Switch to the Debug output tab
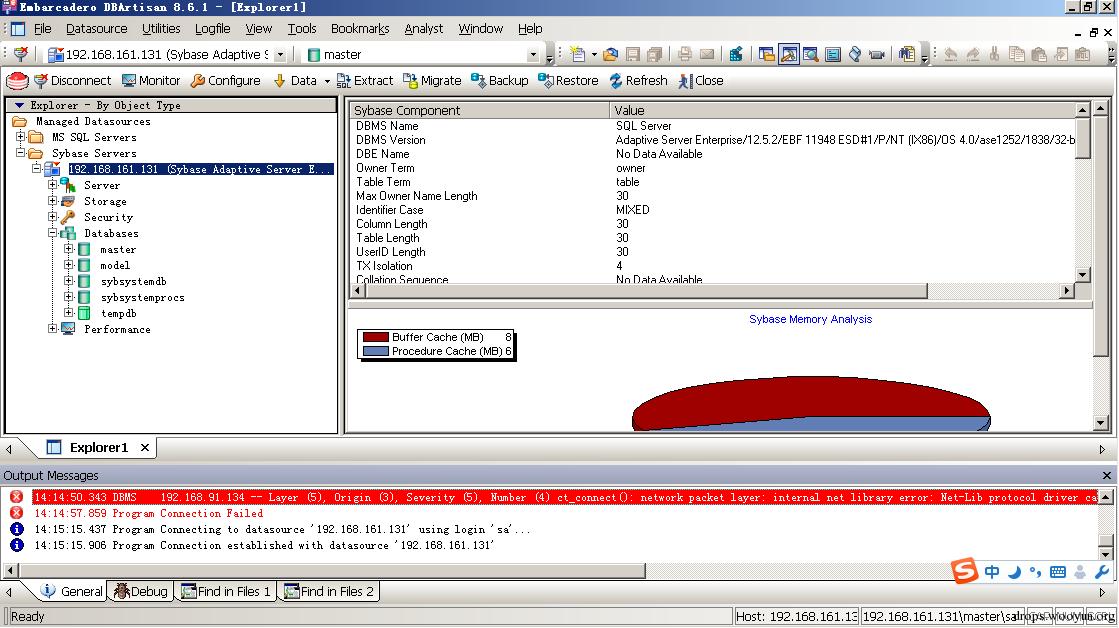 (x=141, y=591)
